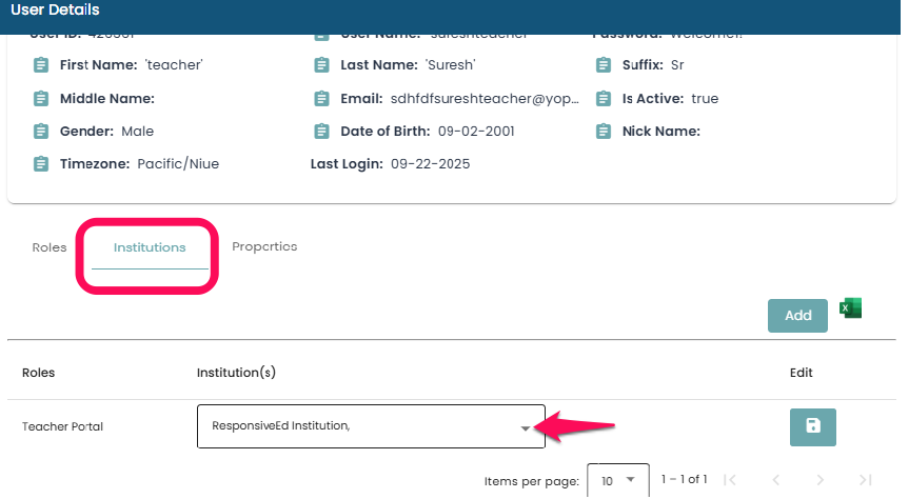Open the ResponsiveEd Institution dropdown

pos(370,426)
